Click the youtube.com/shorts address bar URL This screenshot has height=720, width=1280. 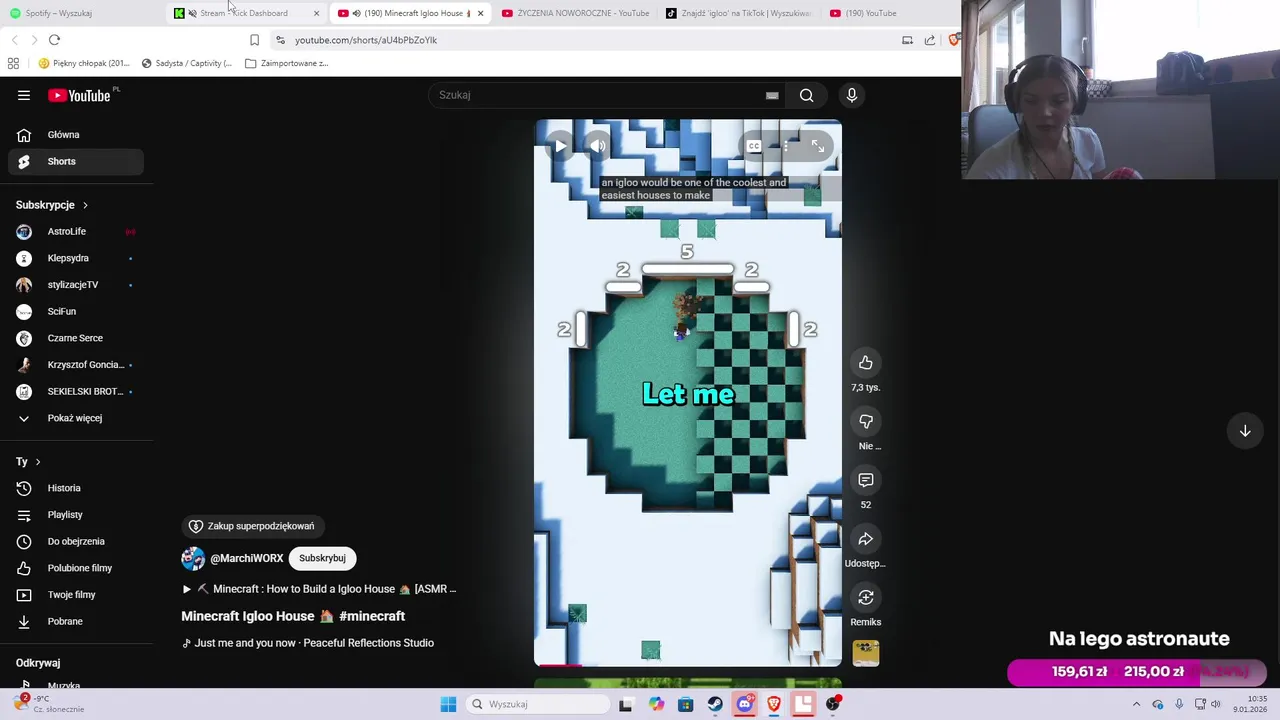click(366, 40)
